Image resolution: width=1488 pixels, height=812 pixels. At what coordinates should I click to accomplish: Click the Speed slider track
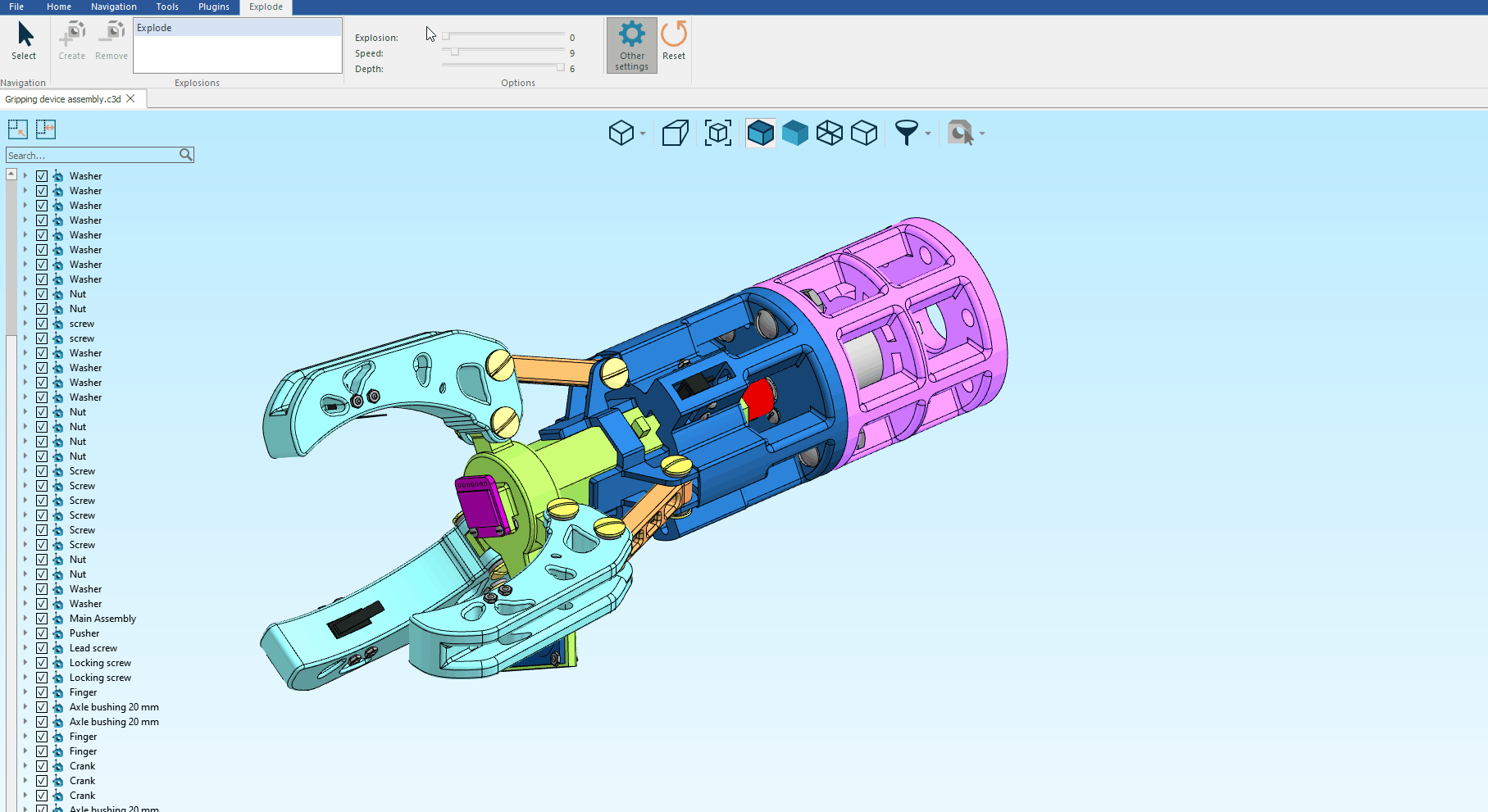point(503,52)
